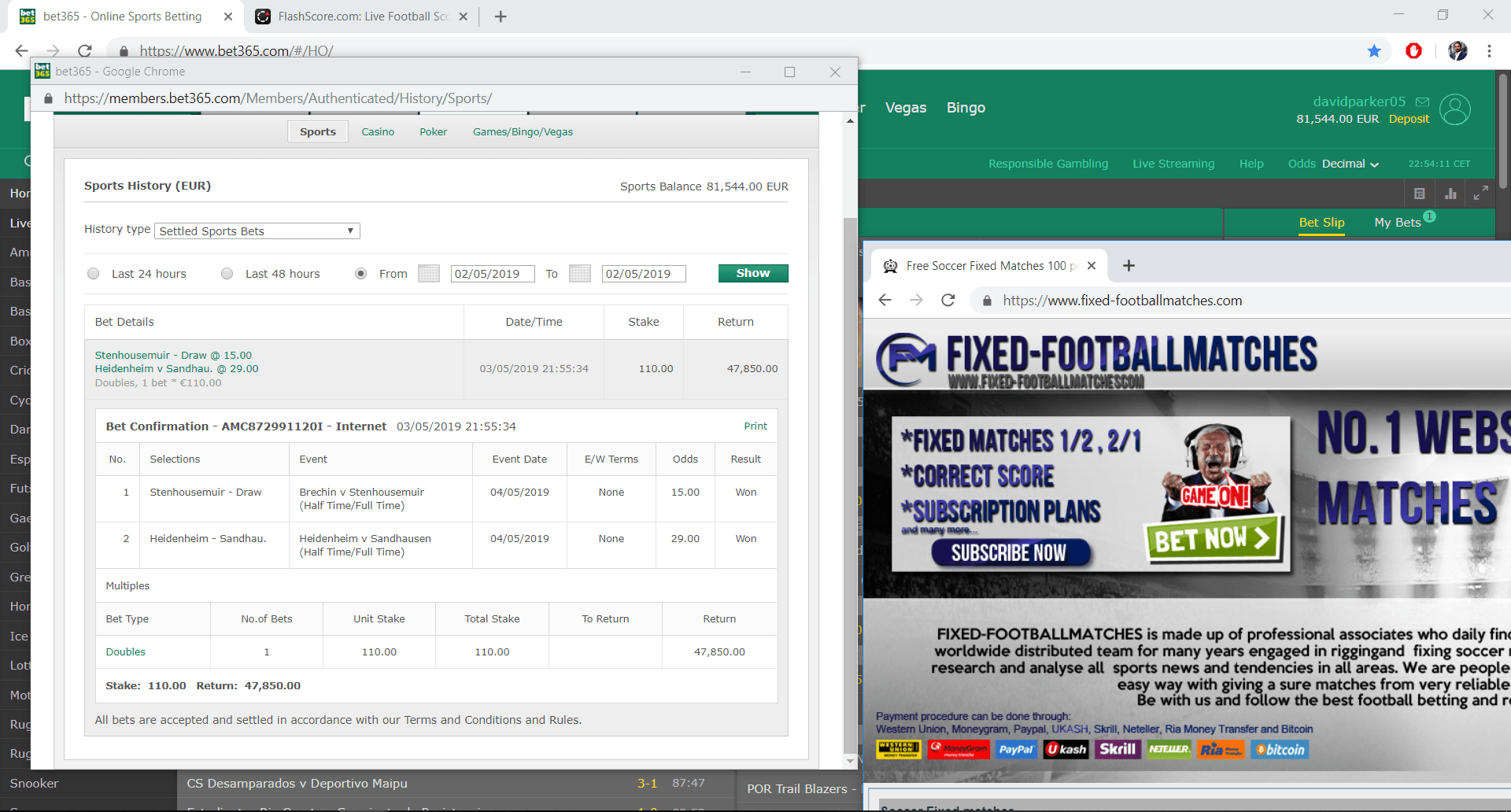Click the green Show button
Viewport: 1511px width, 812px height.
tap(753, 273)
